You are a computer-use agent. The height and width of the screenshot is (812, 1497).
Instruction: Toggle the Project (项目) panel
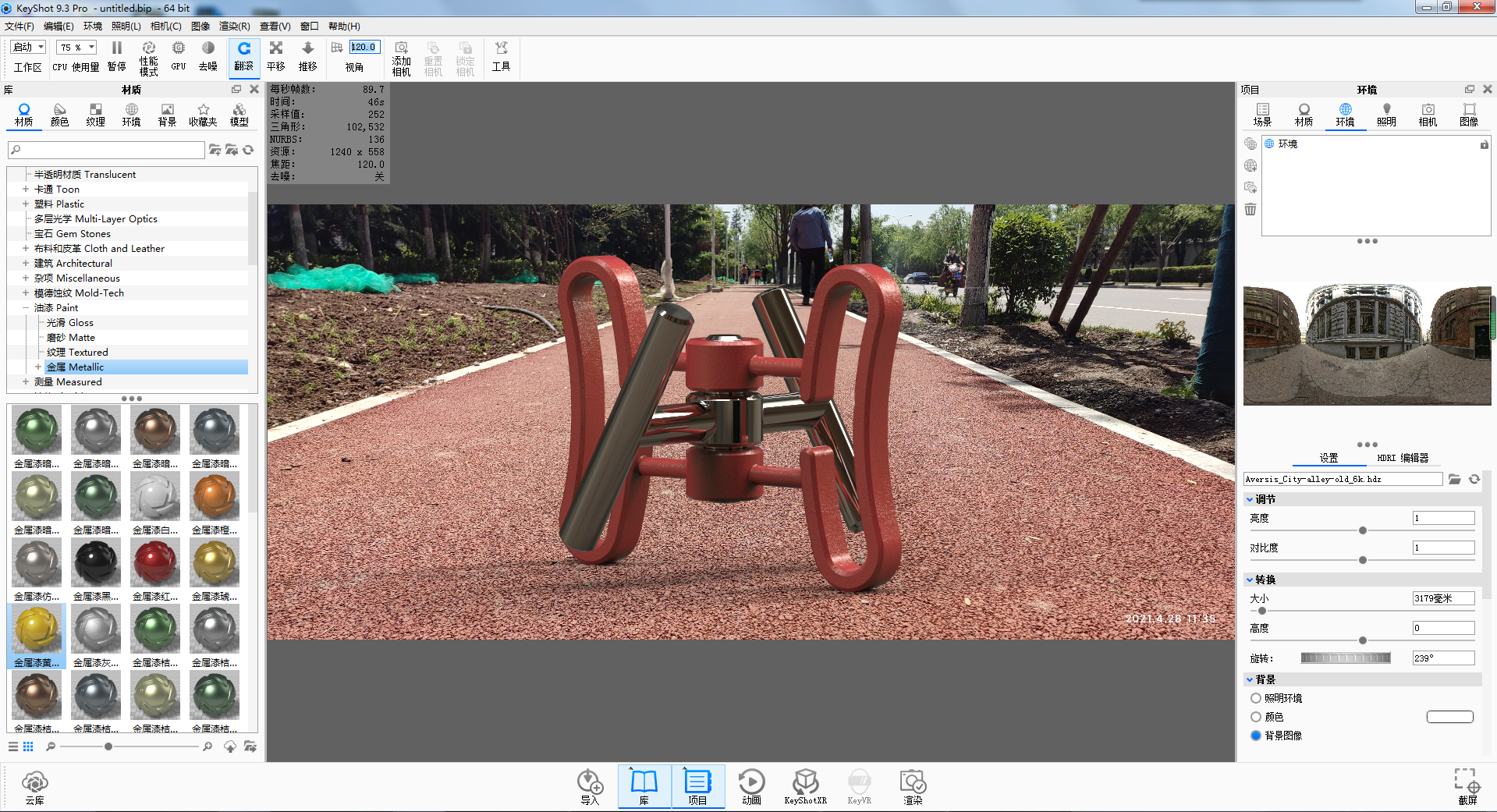point(697,787)
